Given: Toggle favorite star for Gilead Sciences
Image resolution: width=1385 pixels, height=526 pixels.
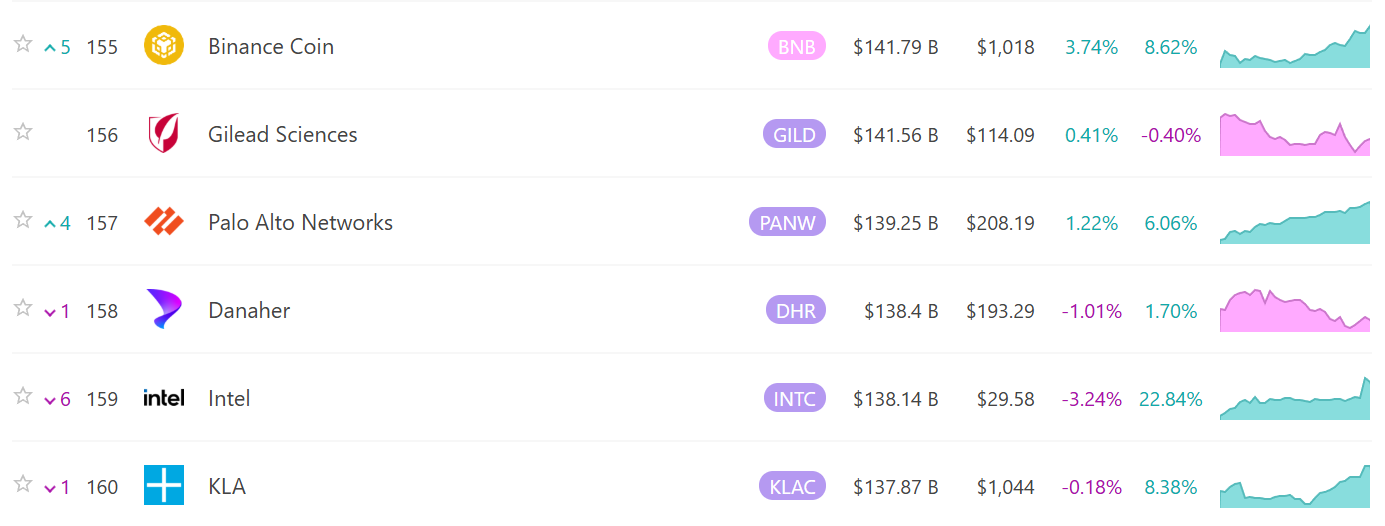Looking at the screenshot, I should pos(23,132).
